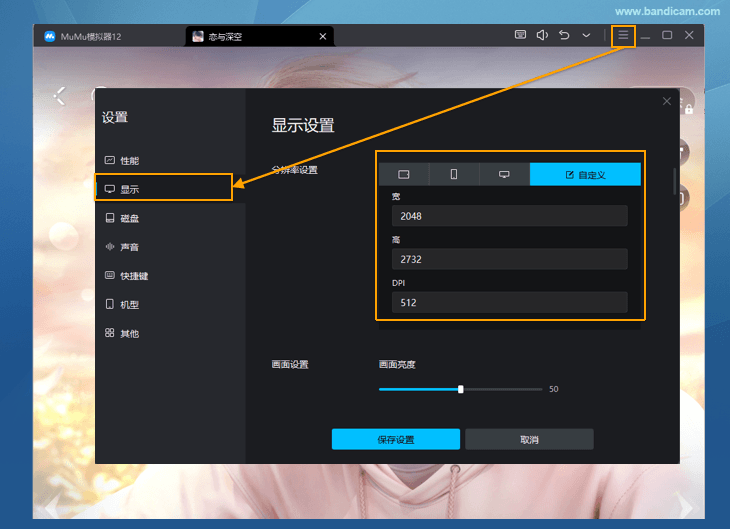Image resolution: width=730 pixels, height=529 pixels.
Task: Click the 设置 title in sidebar
Action: (115, 117)
